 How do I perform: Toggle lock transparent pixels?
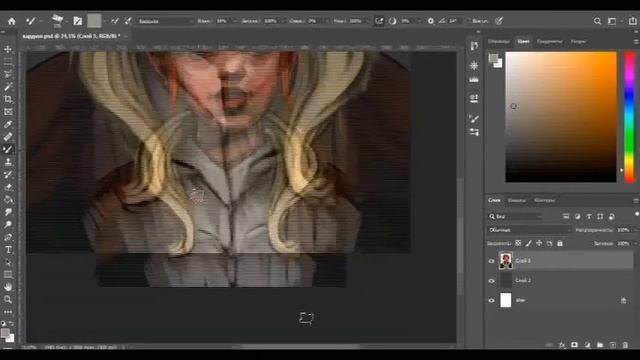tap(518, 243)
